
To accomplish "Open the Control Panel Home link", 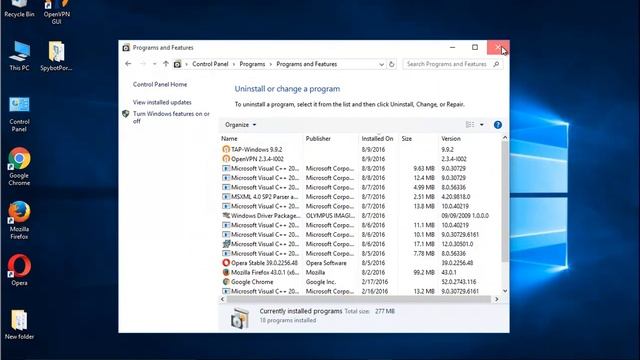I will (160, 84).
